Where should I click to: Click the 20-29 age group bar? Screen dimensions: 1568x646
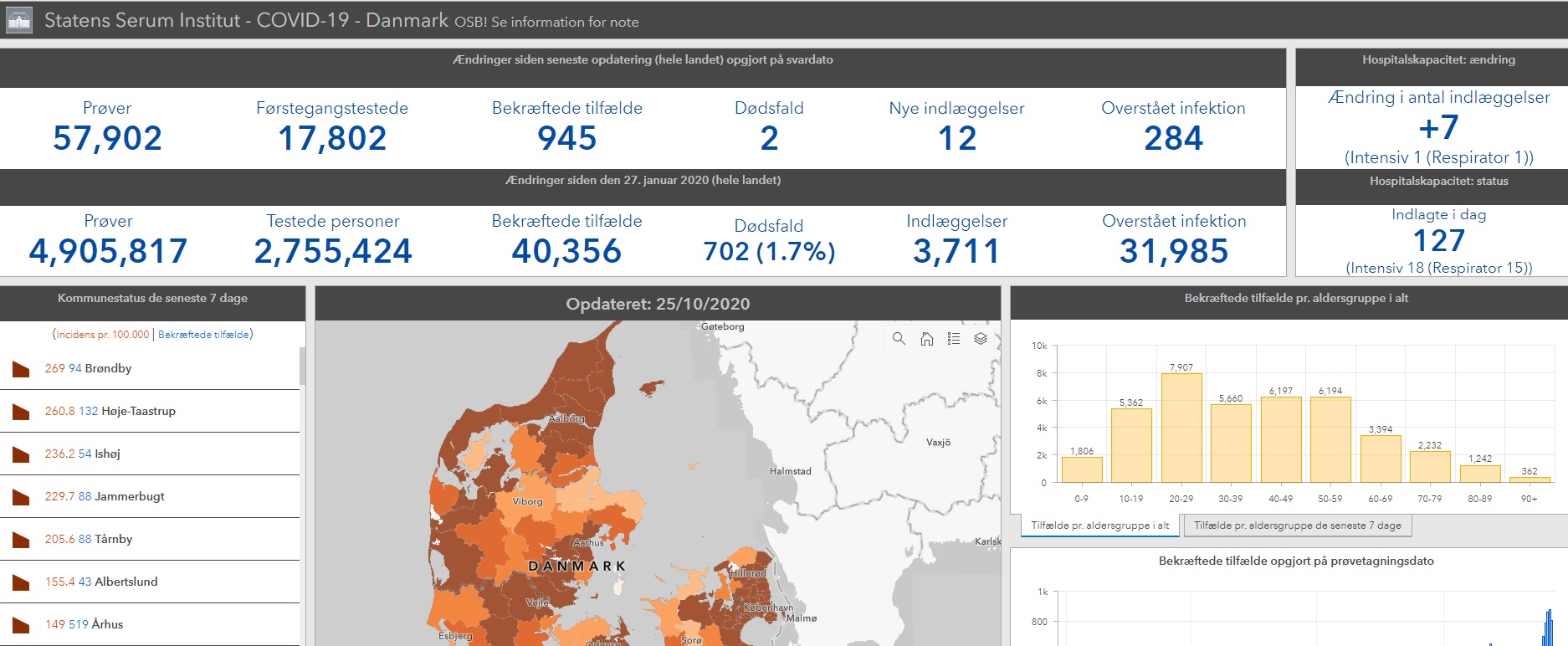[1181, 428]
